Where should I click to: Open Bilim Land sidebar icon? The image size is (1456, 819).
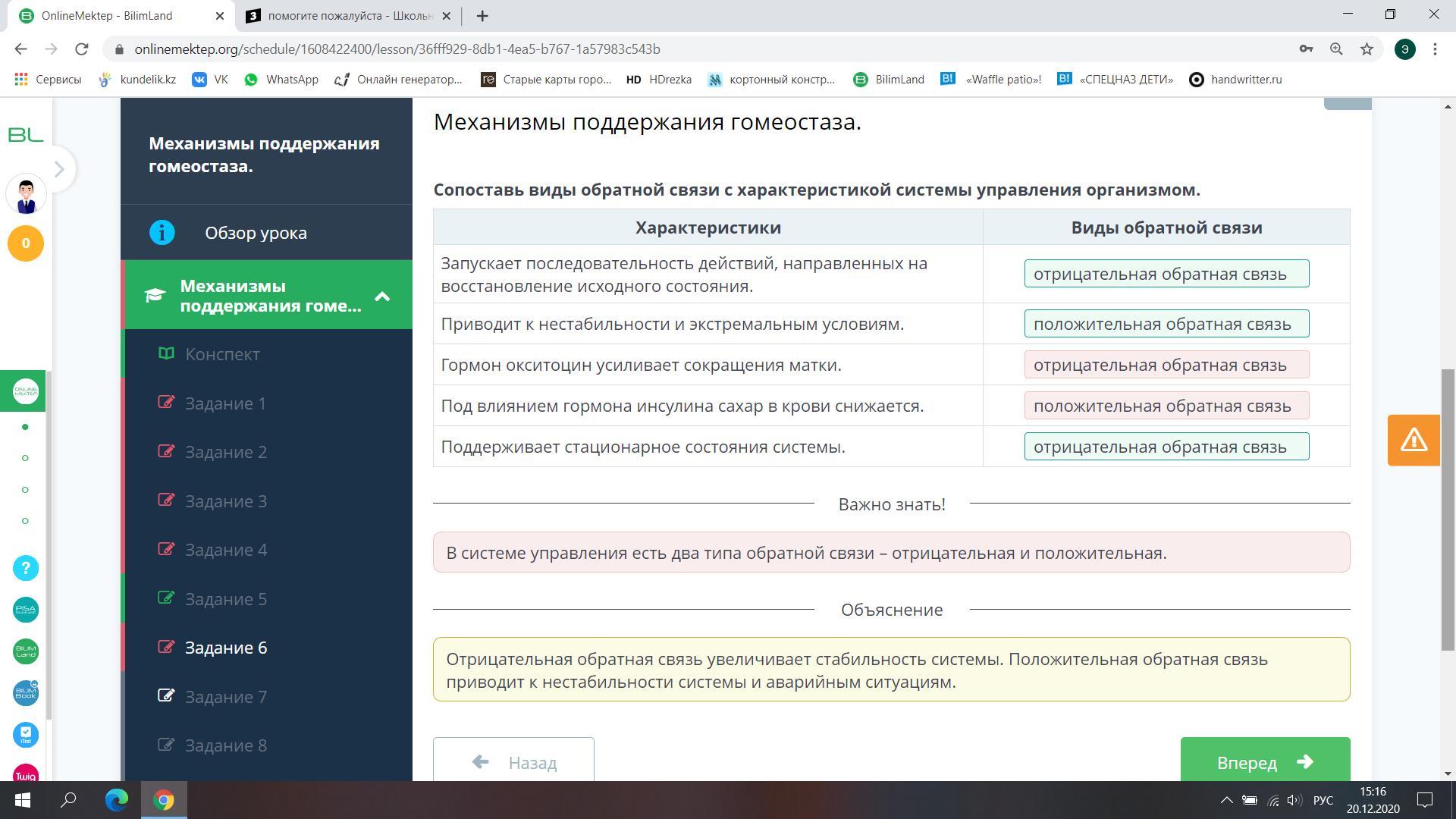coord(26,651)
